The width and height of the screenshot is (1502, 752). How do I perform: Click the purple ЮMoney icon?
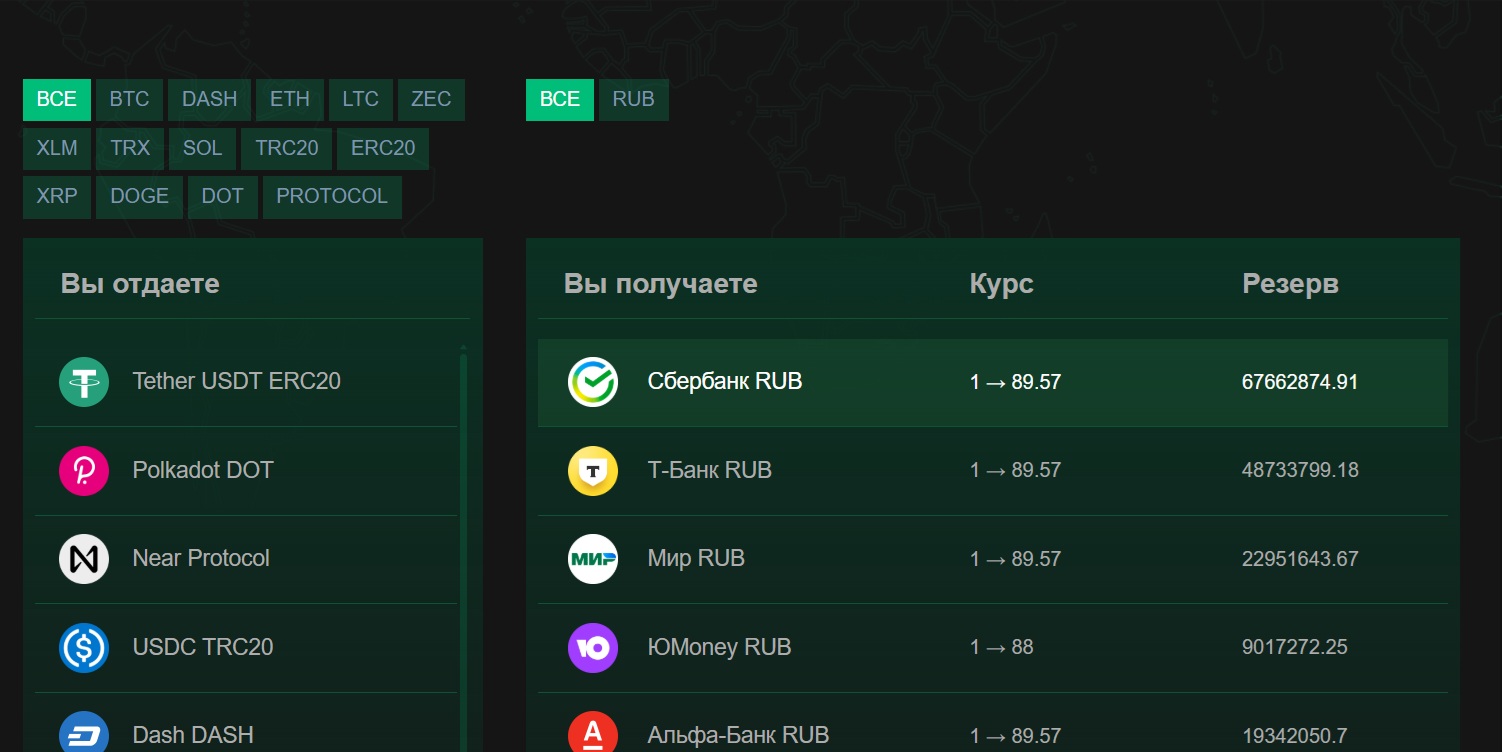click(x=593, y=647)
